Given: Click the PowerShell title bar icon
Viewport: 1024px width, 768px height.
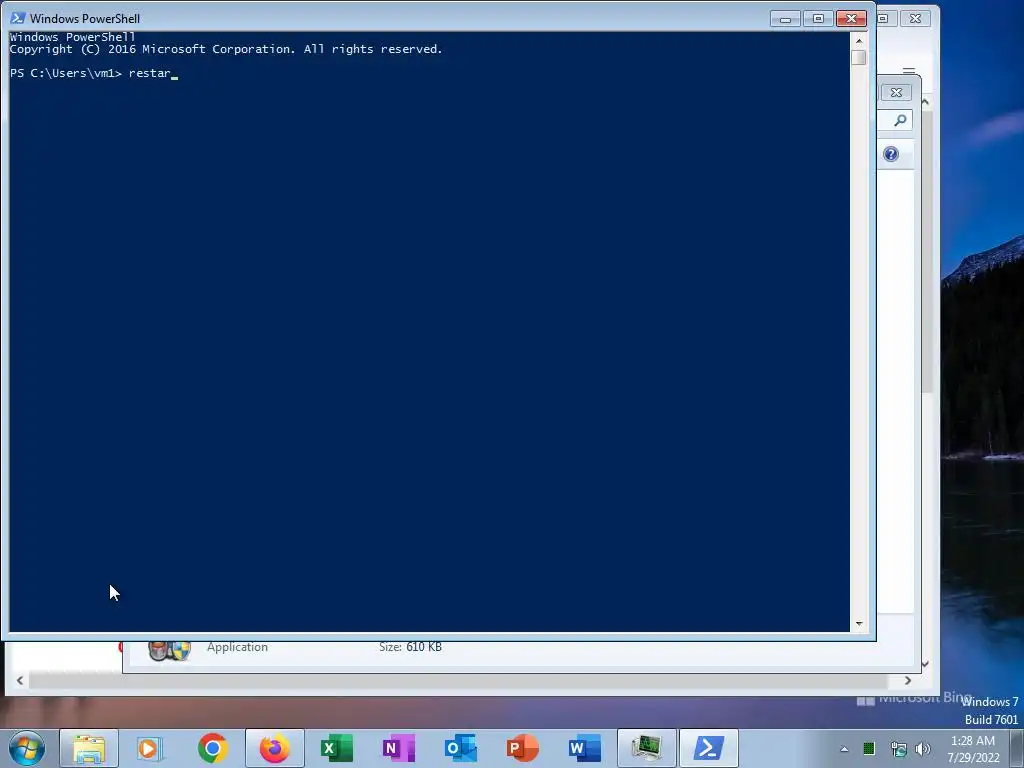Looking at the screenshot, I should (18, 18).
